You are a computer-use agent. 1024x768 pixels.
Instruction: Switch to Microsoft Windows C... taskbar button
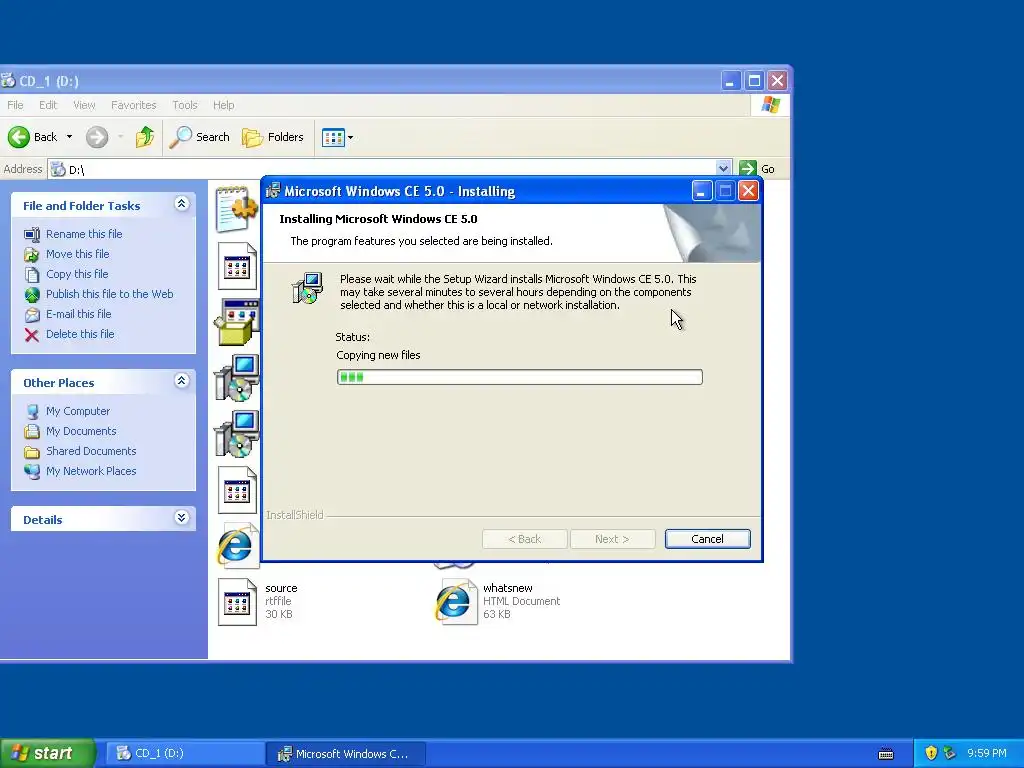click(346, 754)
